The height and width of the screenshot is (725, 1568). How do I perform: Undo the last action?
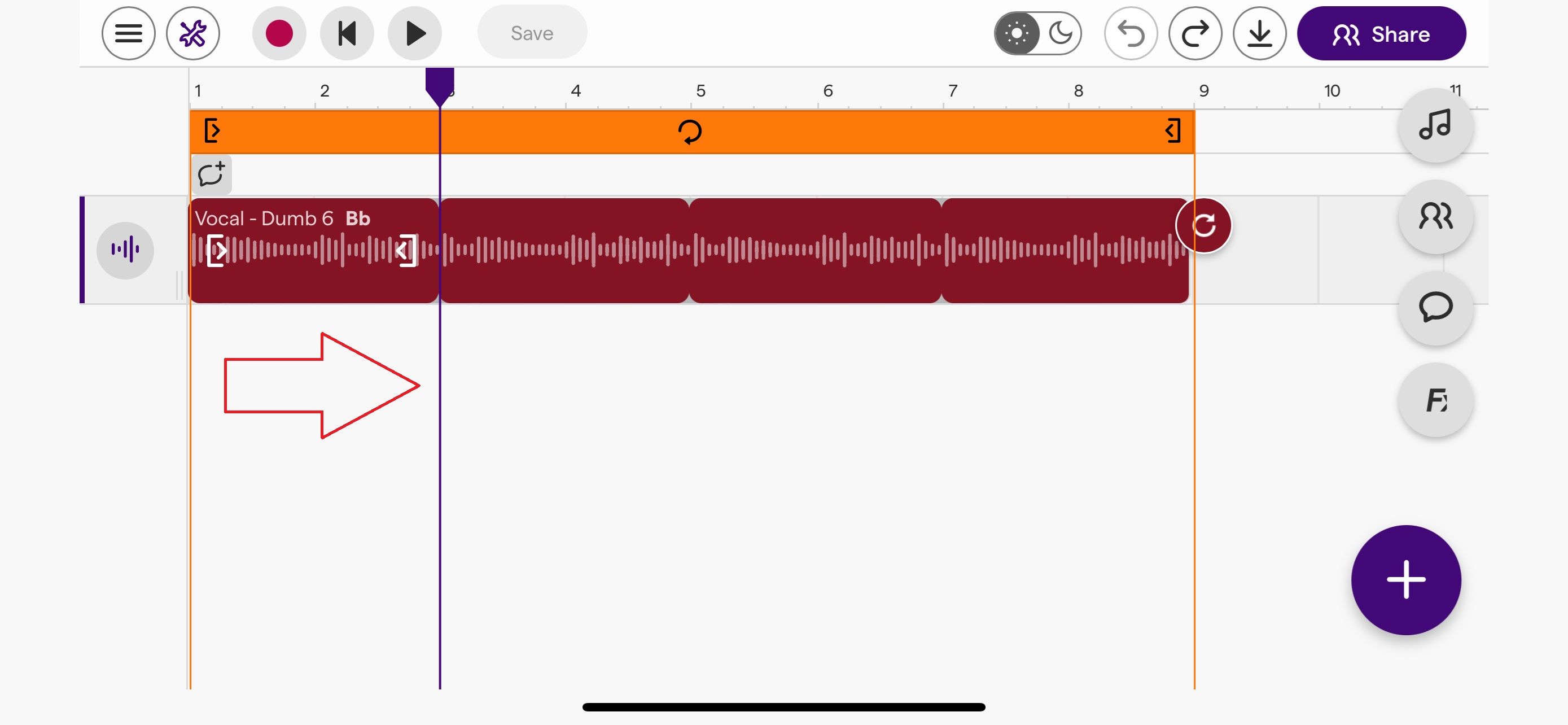[x=1131, y=33]
